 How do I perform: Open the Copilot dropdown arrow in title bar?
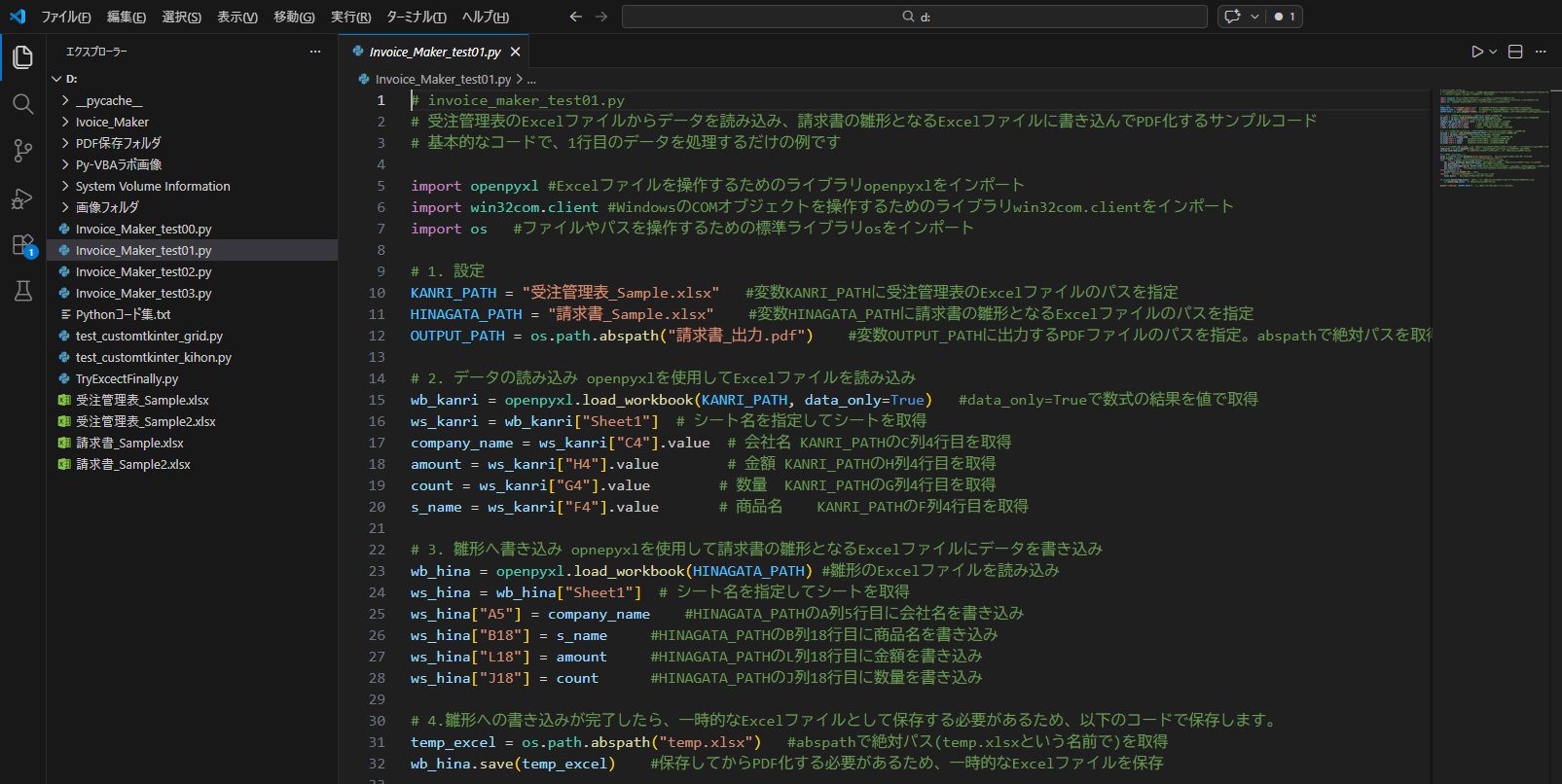(1254, 17)
